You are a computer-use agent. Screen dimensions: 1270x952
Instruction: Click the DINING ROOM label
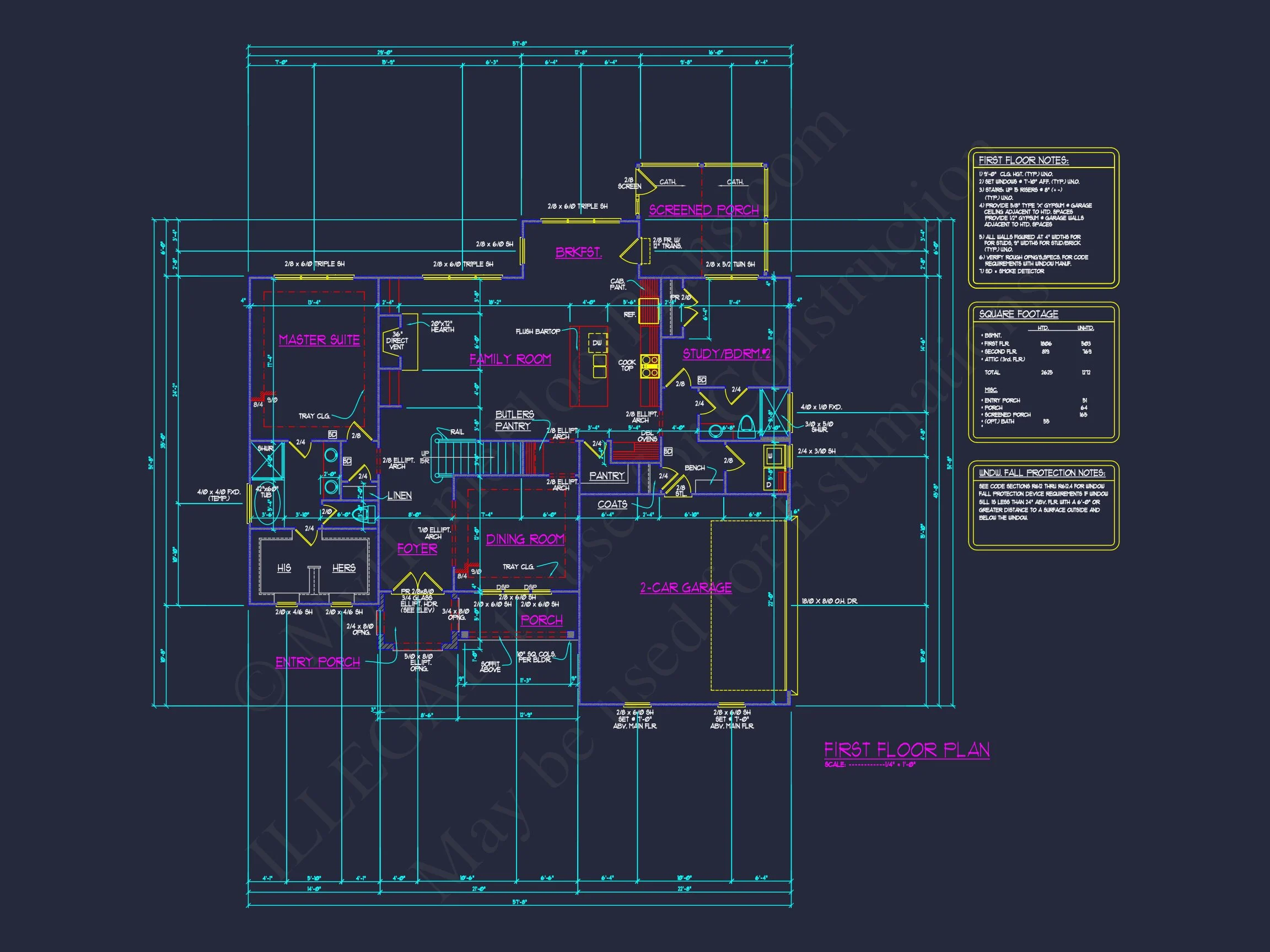tap(525, 539)
